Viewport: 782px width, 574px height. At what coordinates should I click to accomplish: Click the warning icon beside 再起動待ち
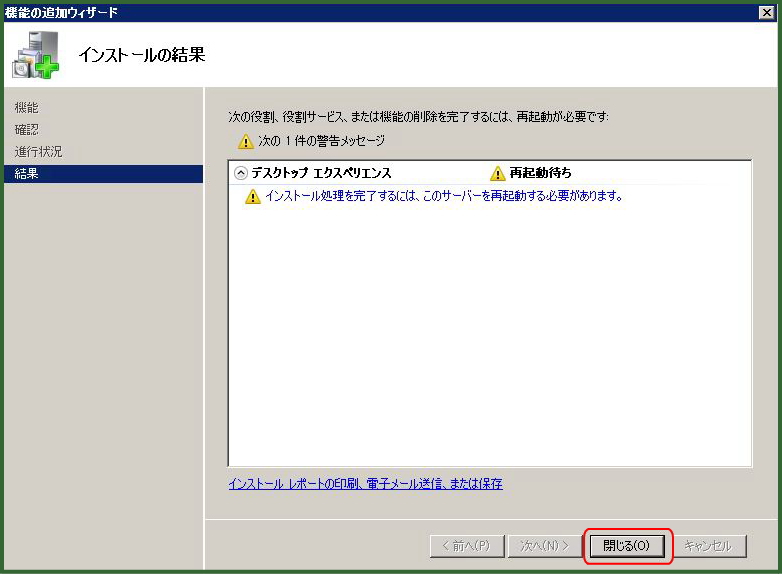tap(497, 173)
